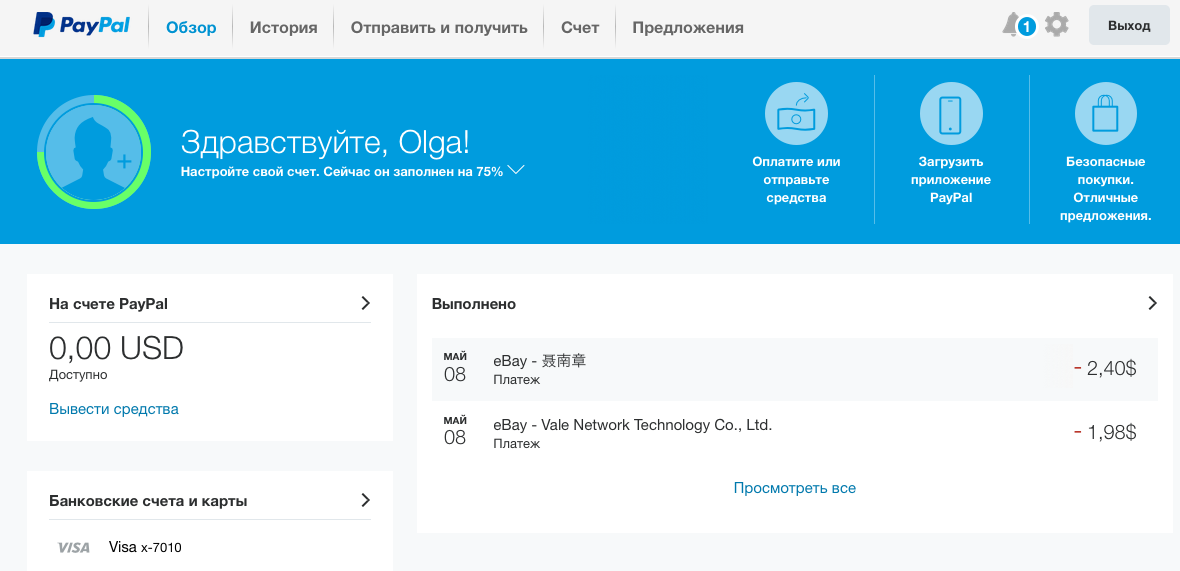Open Банковские счета и карты chevron
The image size is (1180, 571).
(366, 500)
